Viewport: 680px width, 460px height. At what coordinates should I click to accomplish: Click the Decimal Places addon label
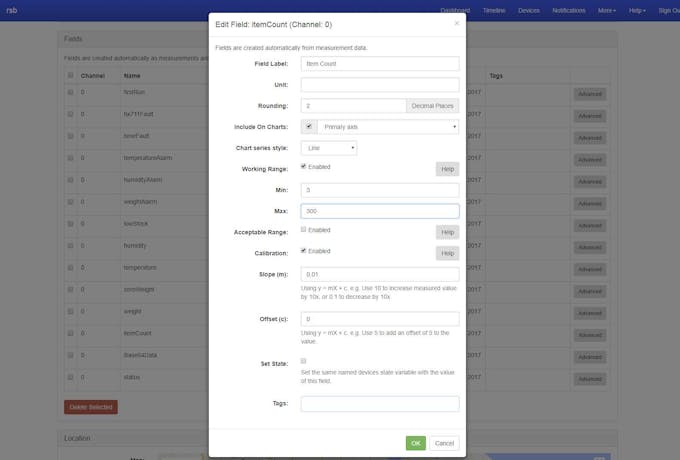pos(432,106)
